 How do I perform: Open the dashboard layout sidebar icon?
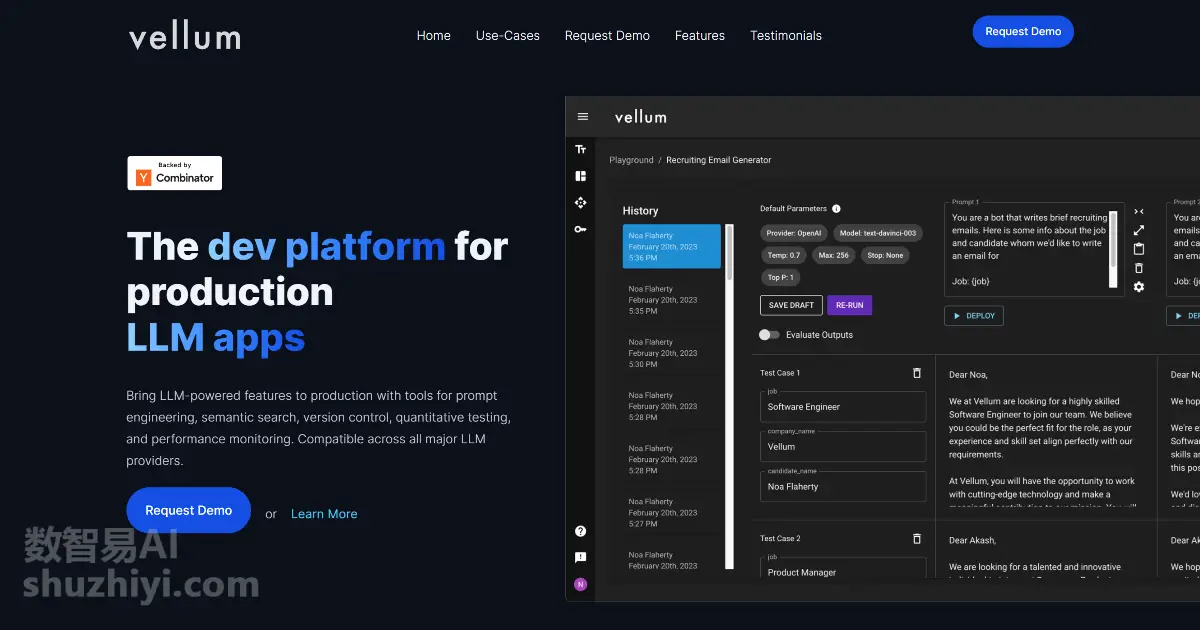coord(581,176)
